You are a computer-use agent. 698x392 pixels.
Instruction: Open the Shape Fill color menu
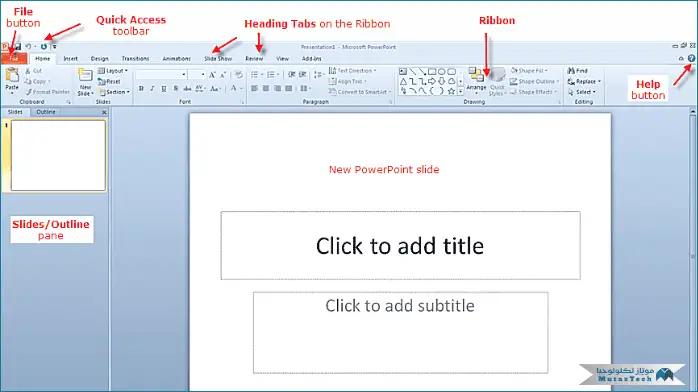[x=529, y=71]
